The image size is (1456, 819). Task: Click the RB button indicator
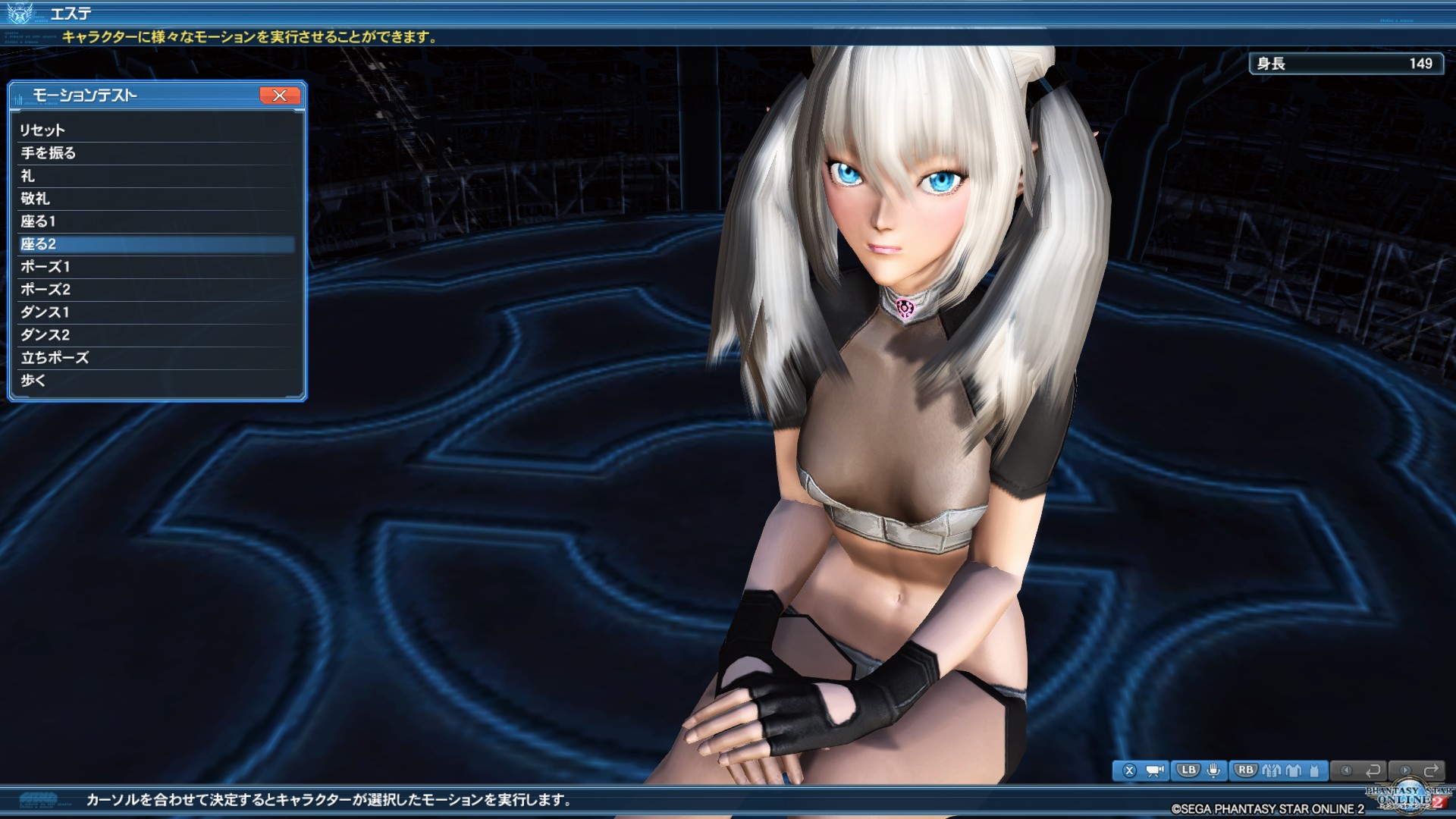point(1245,770)
